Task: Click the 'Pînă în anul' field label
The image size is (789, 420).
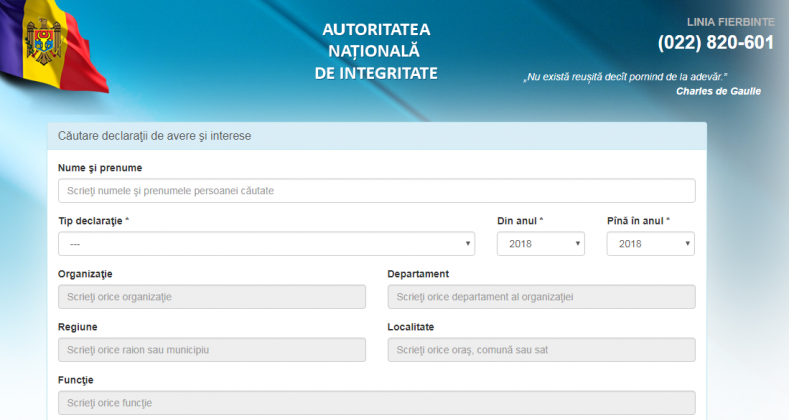Action: point(638,221)
